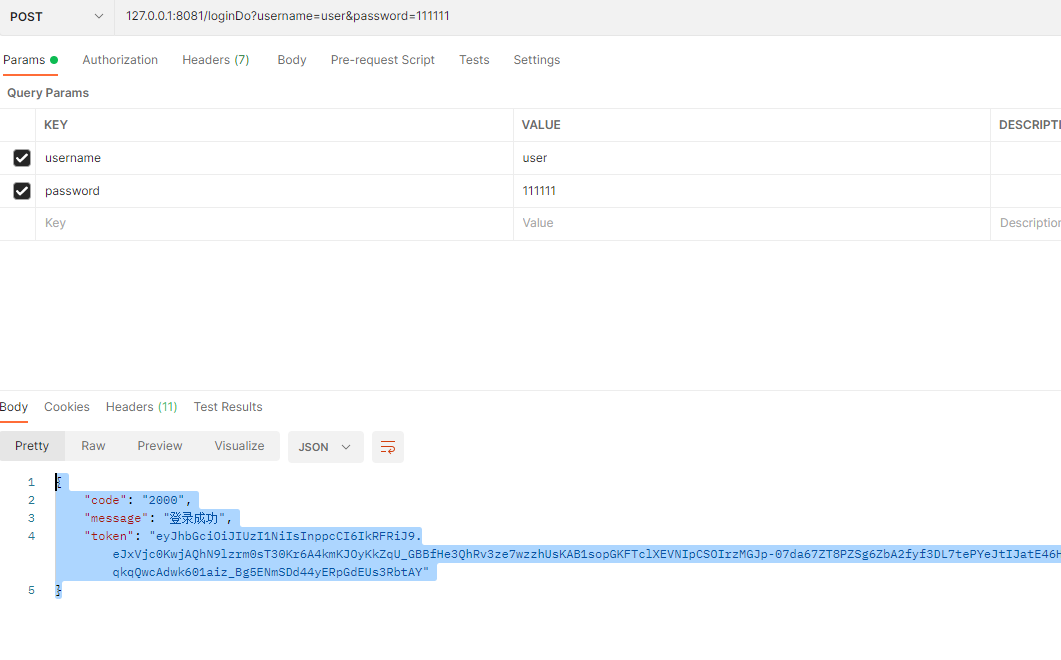Open the Authorization tab

click(120, 60)
